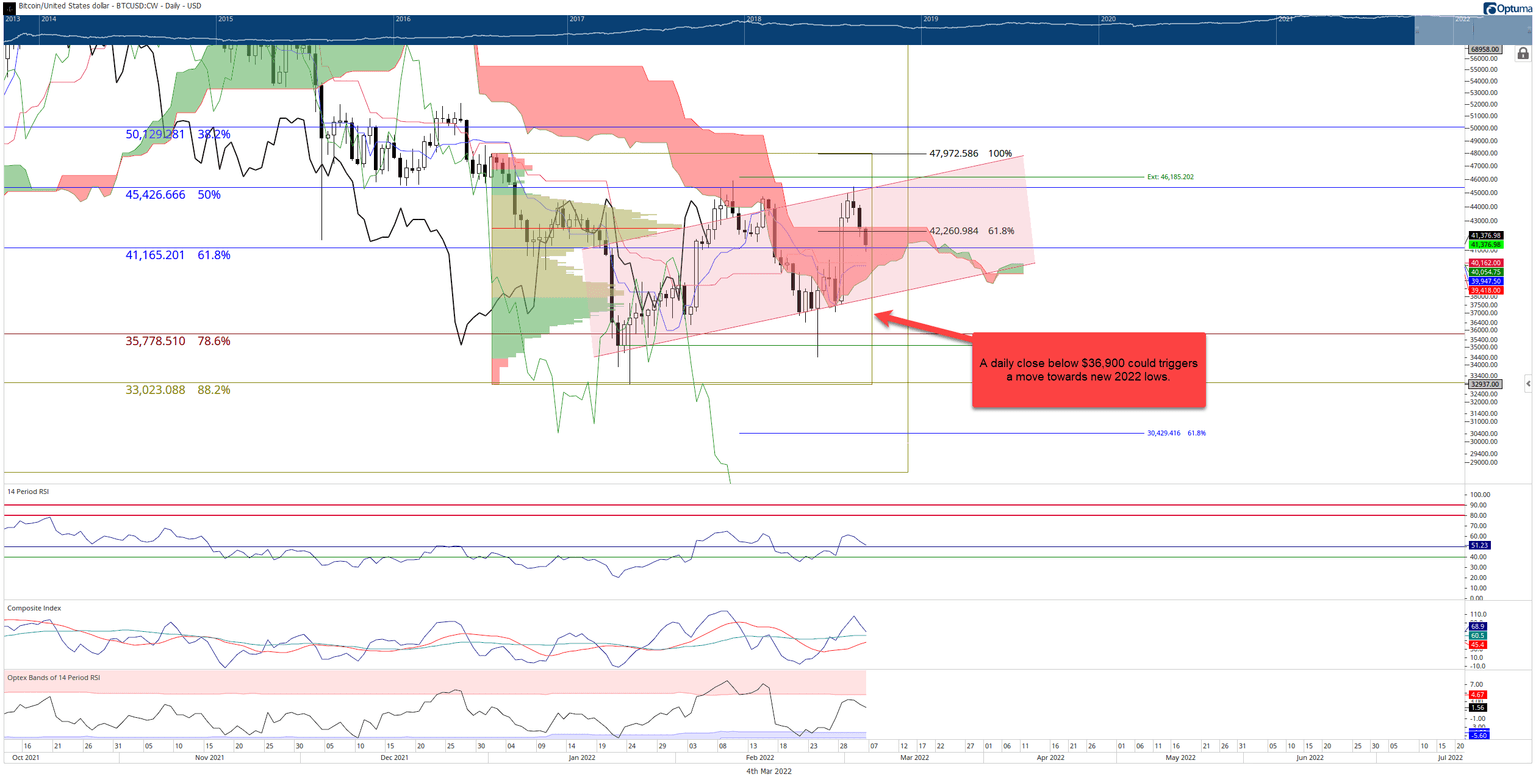The image size is (1536, 783).
Task: Click the bright green 41,376.98 price tag
Action: tap(1484, 245)
